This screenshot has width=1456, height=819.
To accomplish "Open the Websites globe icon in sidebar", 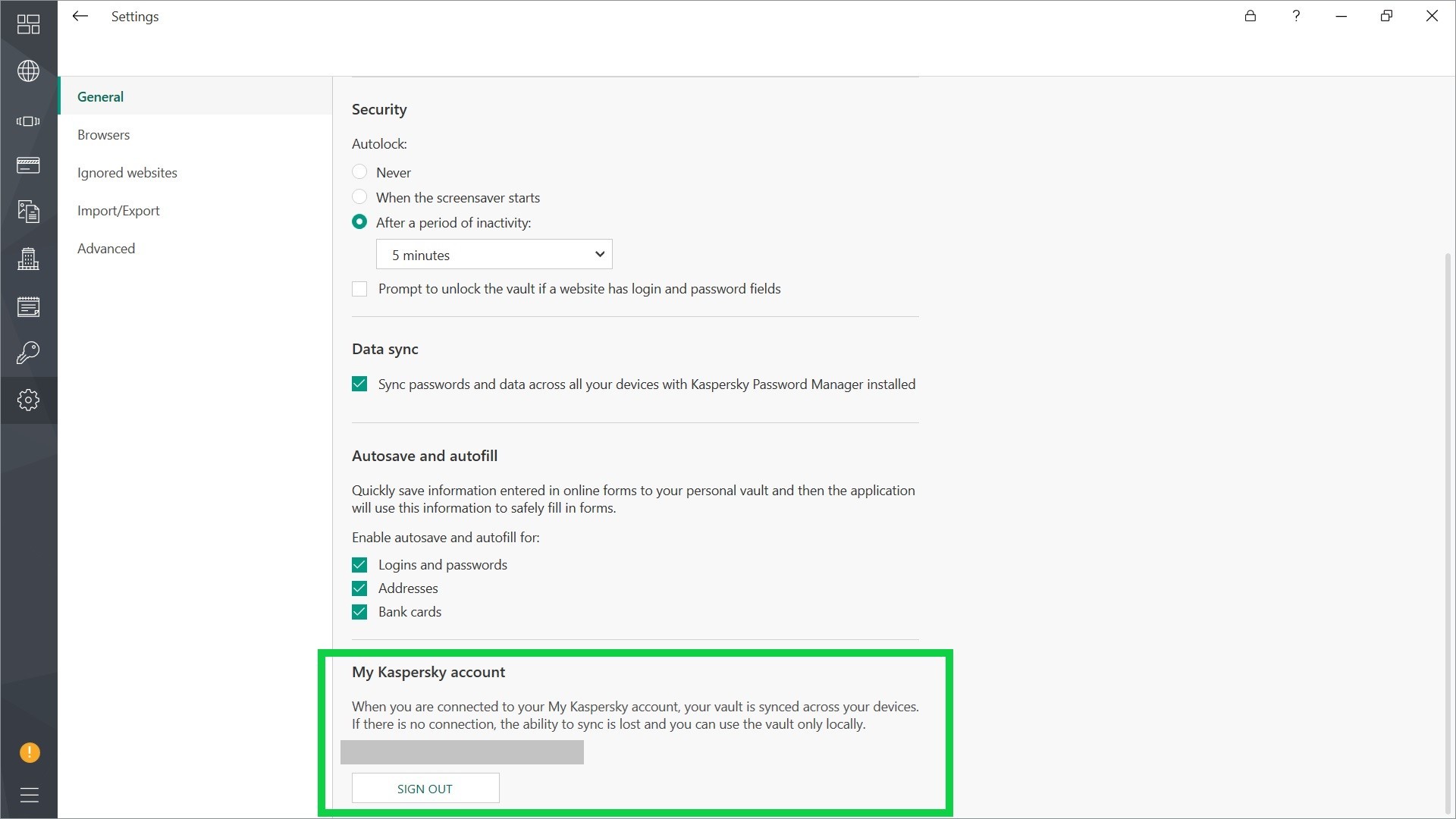I will [28, 71].
